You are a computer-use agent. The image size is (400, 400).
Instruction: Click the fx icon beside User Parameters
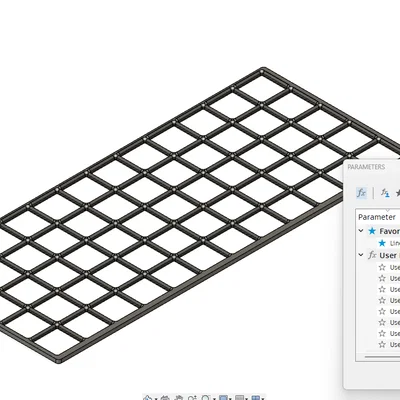(372, 255)
